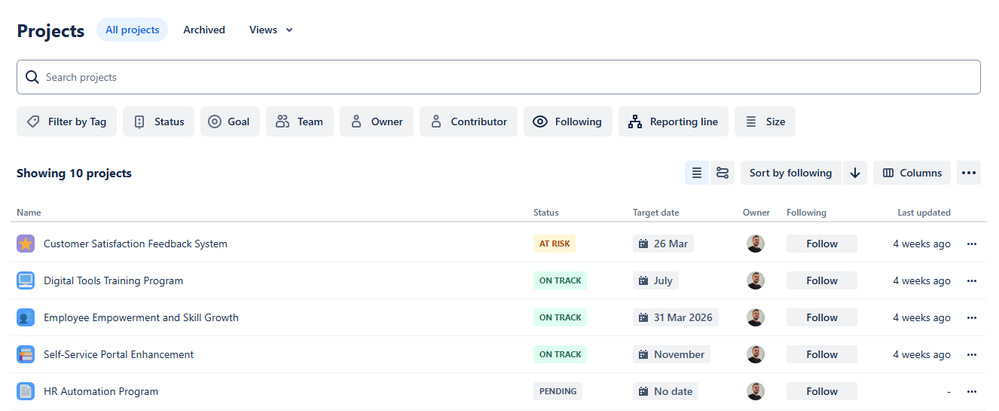Click the Employee Empowerment and Skill Growth project icon

25,317
